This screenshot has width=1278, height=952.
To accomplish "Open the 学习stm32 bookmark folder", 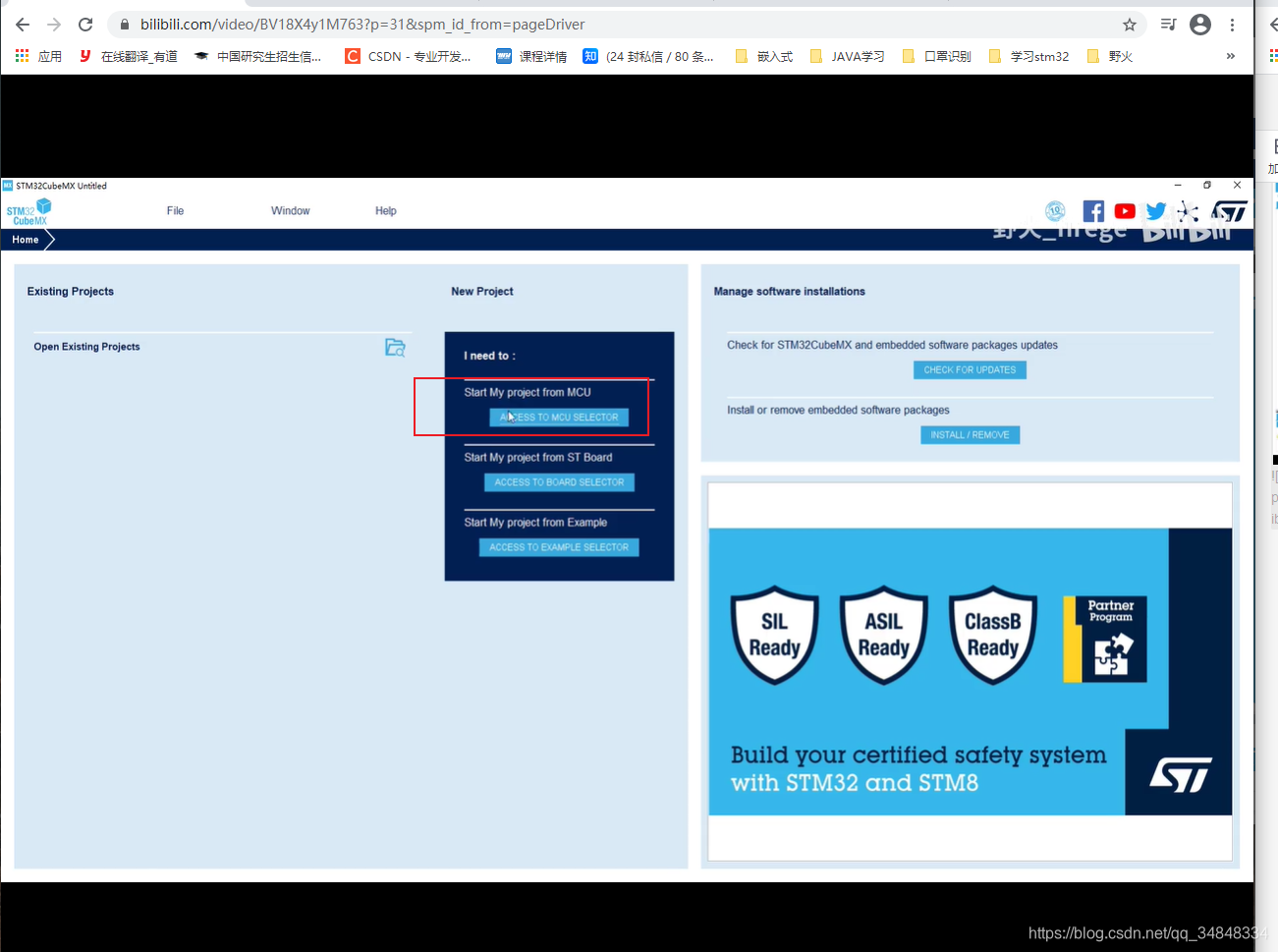I will tap(1028, 56).
